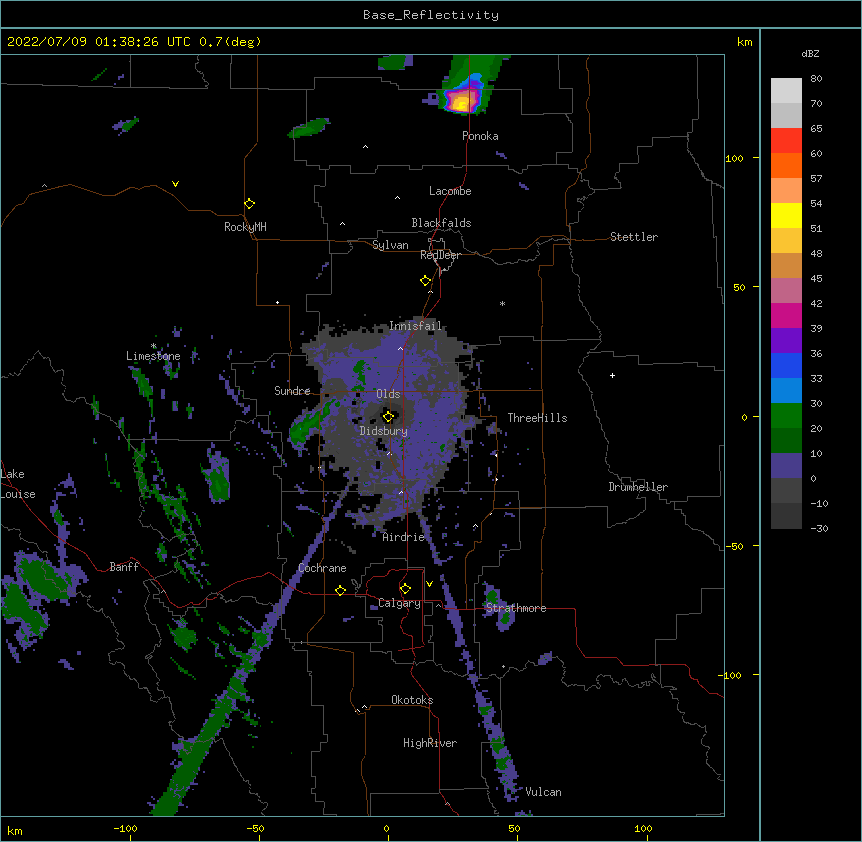The height and width of the screenshot is (842, 862).
Task: Click the Drumheller label
Action: click(x=638, y=487)
